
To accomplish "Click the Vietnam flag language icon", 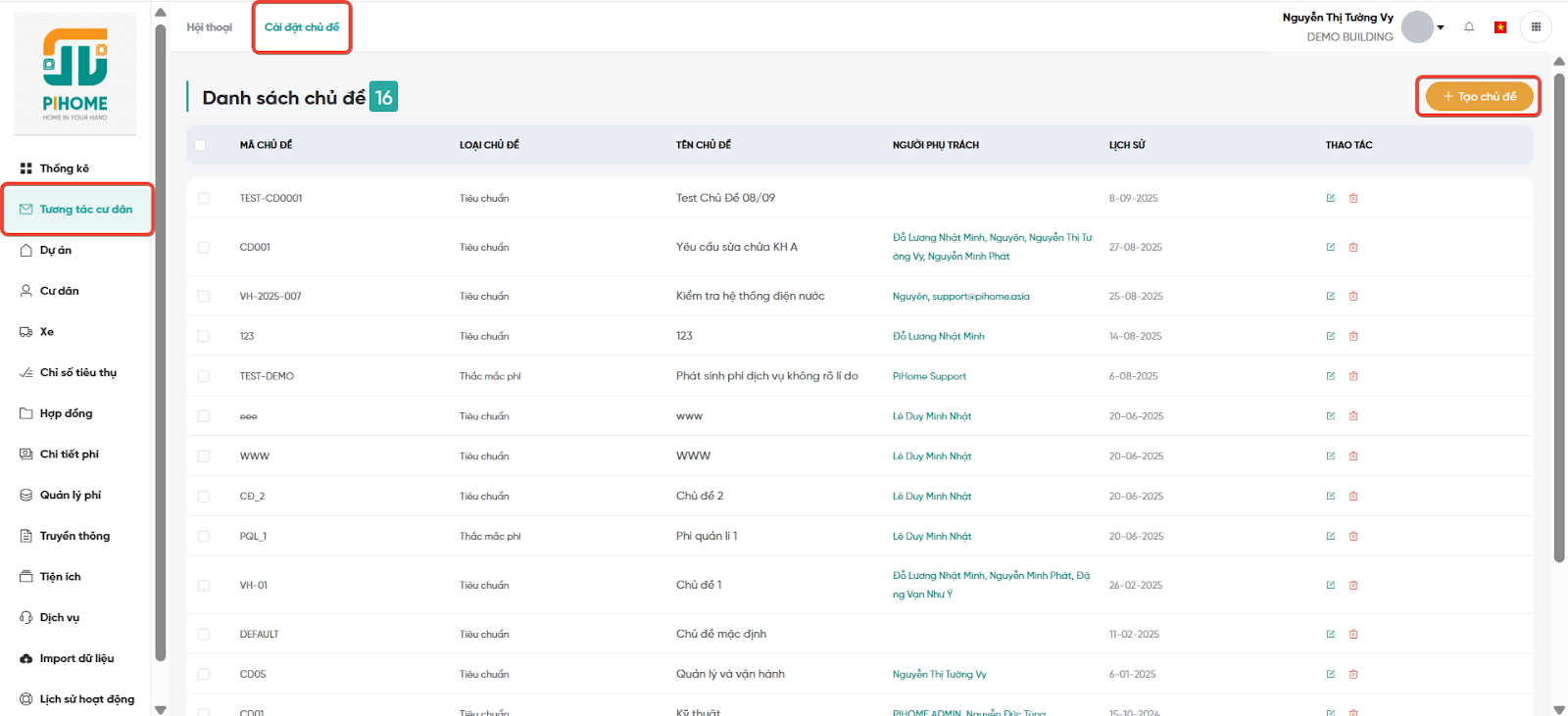I will pos(1500,27).
